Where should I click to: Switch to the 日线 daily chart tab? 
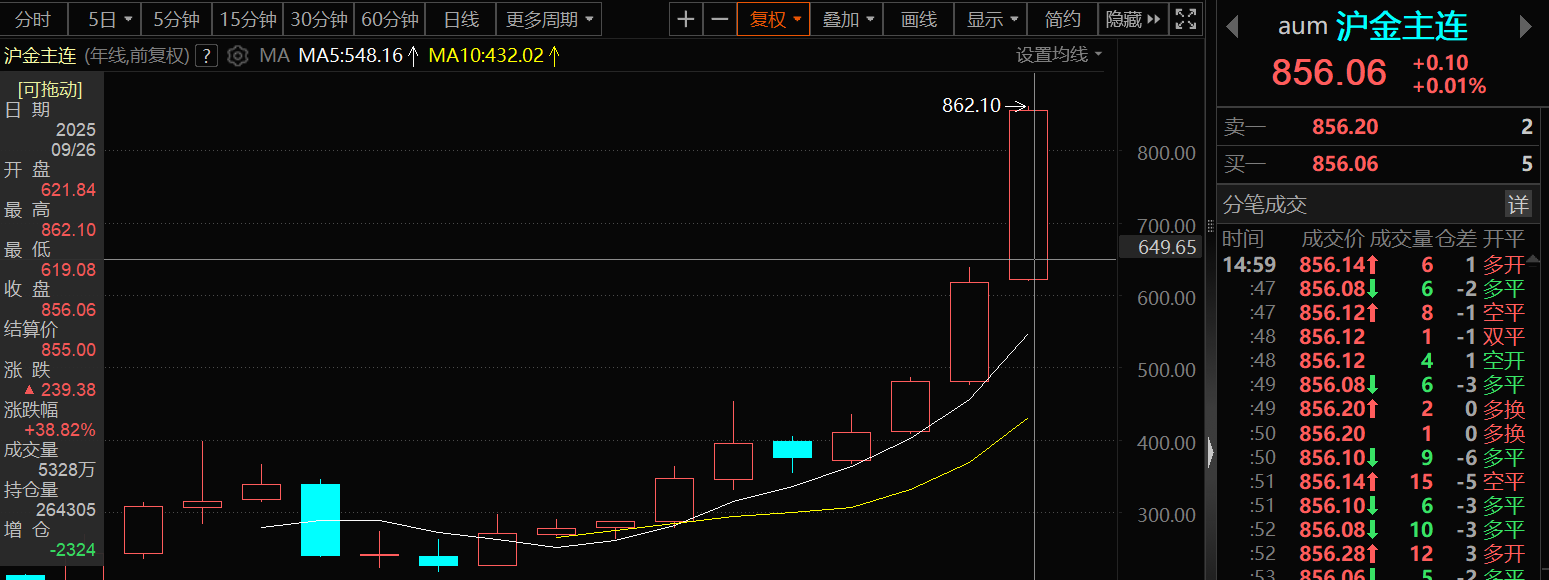(x=460, y=19)
